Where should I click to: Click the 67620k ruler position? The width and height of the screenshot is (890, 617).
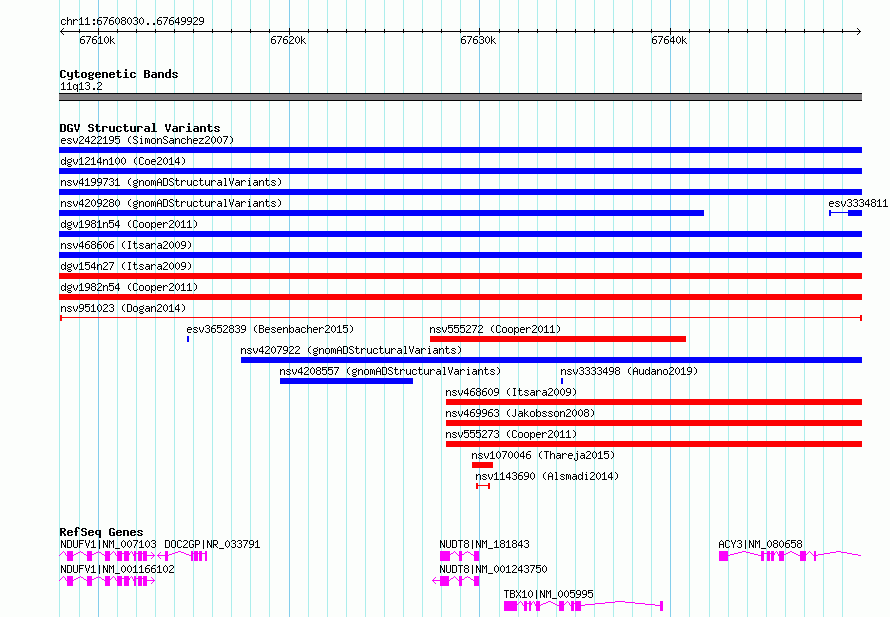point(288,40)
